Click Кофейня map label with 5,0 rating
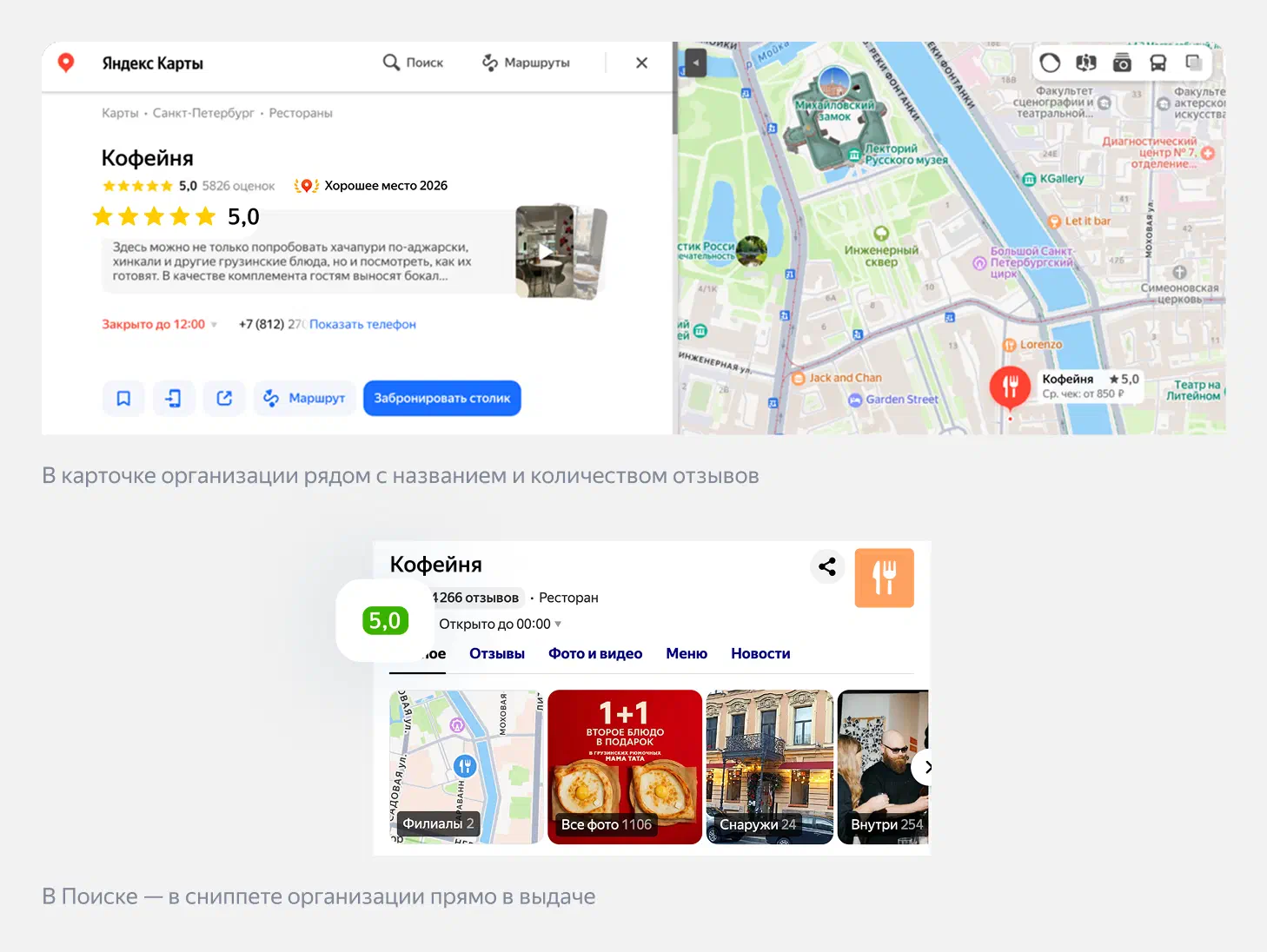Screen dimensions: 1267x952 (x=1091, y=386)
